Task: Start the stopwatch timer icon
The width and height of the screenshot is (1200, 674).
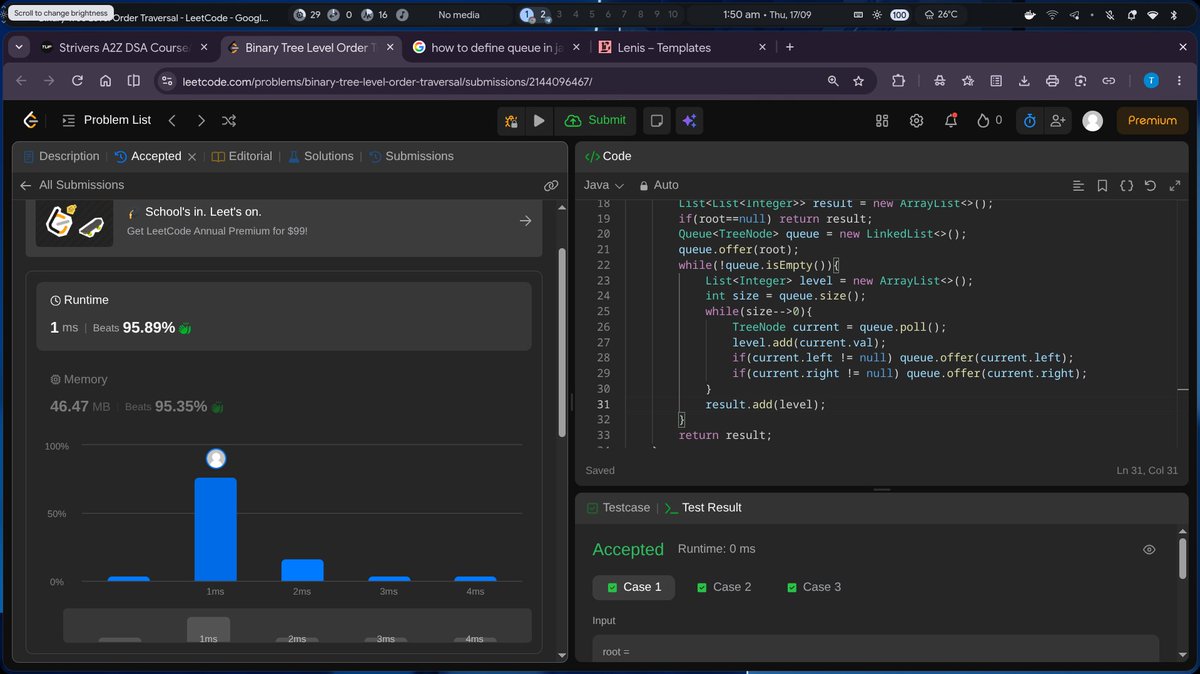Action: (x=1030, y=120)
